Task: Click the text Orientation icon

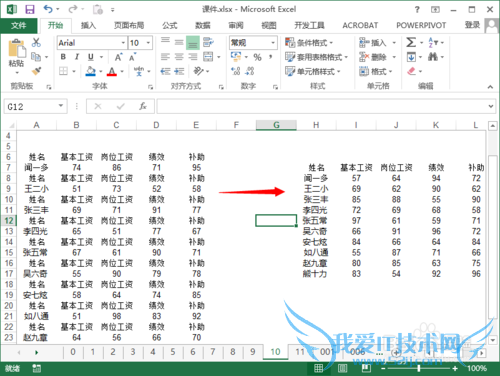Action: pyautogui.click(x=199, y=71)
